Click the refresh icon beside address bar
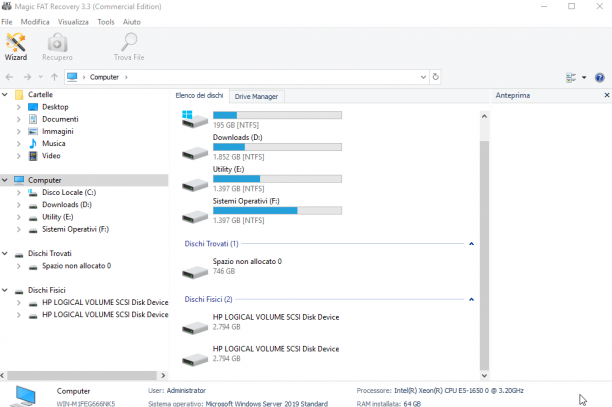612x407 pixels. pos(436,77)
